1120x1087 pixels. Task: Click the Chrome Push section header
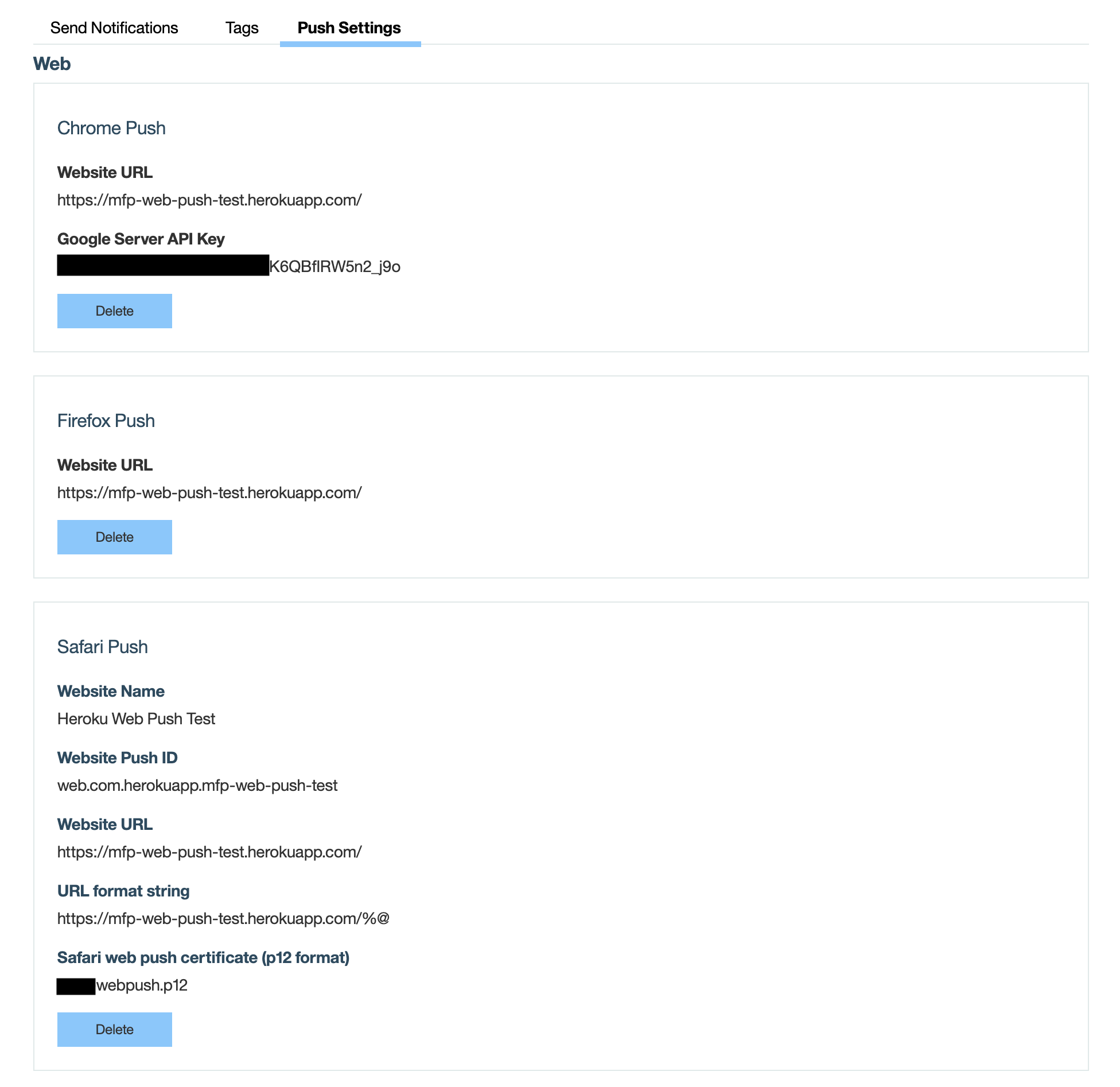point(111,127)
